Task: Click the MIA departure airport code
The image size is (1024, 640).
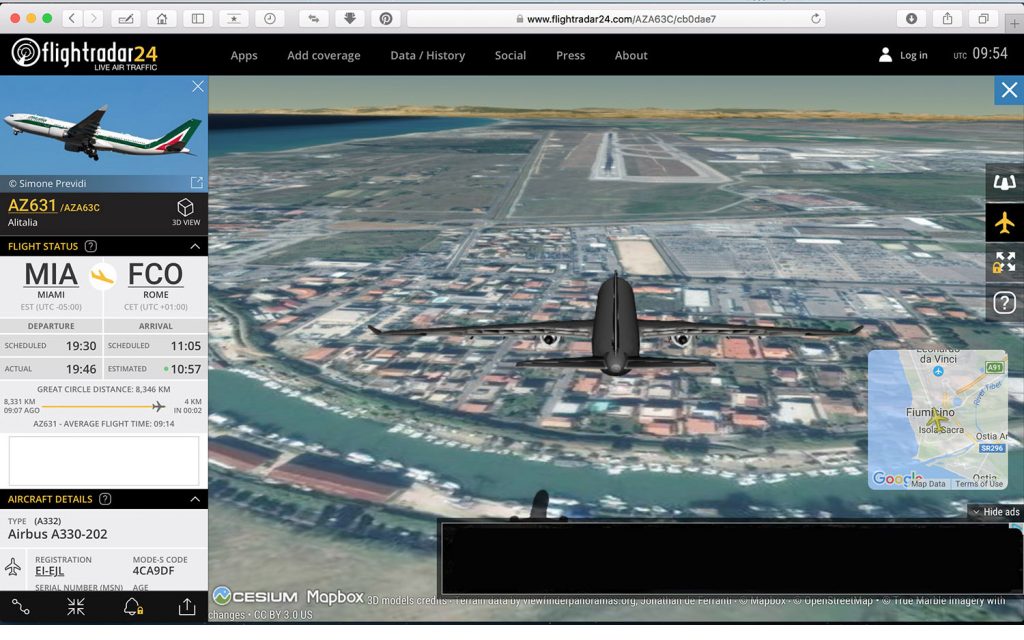Action: pyautogui.click(x=51, y=274)
